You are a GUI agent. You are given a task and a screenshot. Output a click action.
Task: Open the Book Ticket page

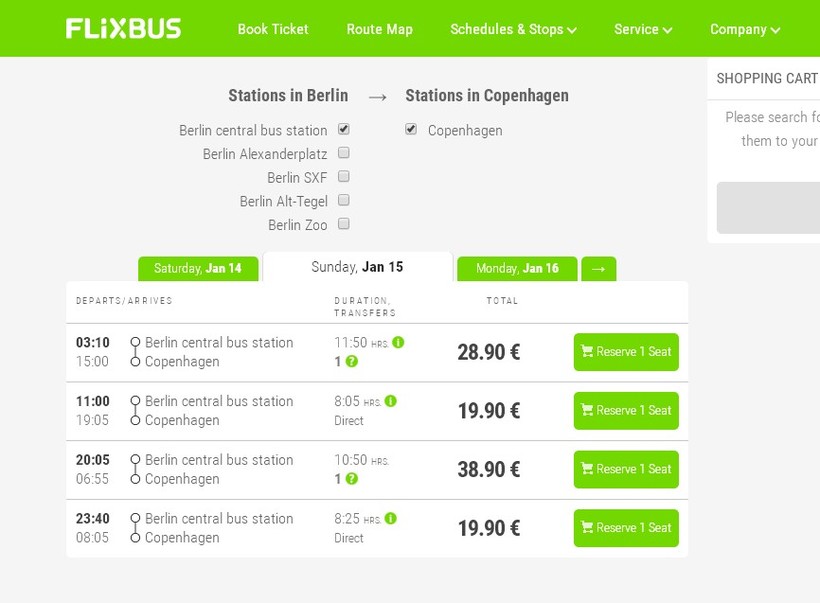point(273,29)
